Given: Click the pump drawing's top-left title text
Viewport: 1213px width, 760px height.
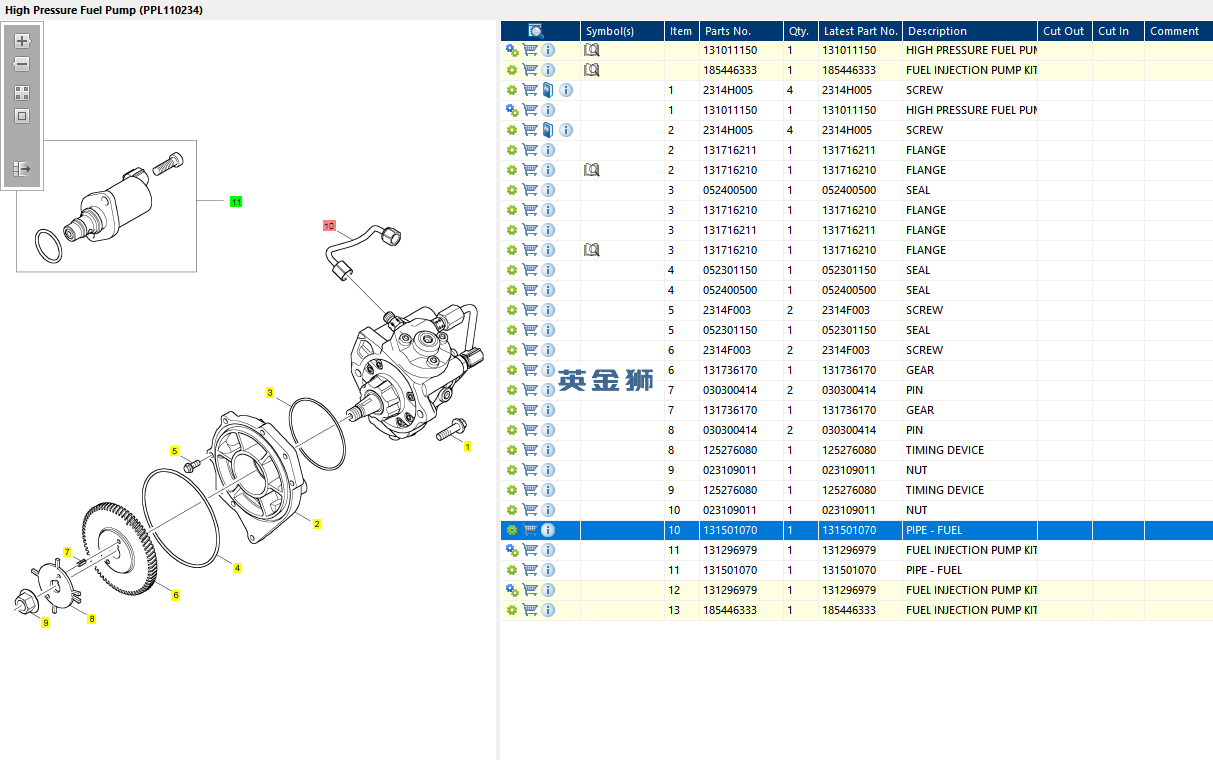Looking at the screenshot, I should click(104, 9).
